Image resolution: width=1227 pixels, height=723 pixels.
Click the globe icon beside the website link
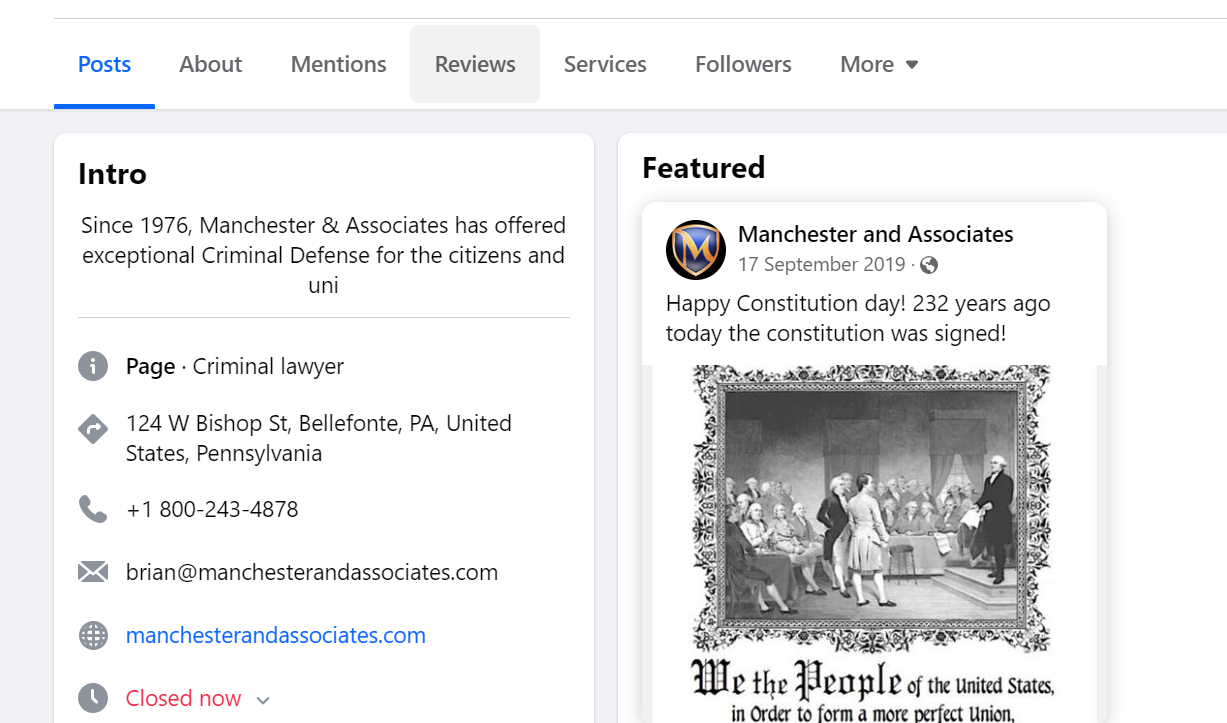pyautogui.click(x=93, y=634)
